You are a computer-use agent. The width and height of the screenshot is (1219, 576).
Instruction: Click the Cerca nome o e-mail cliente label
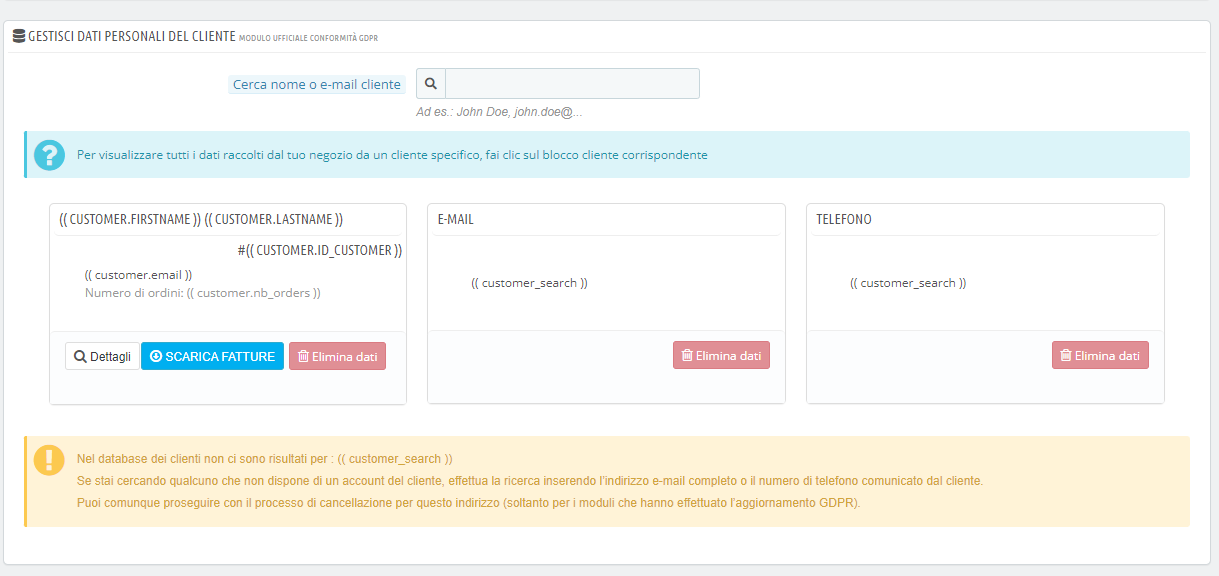(x=315, y=84)
